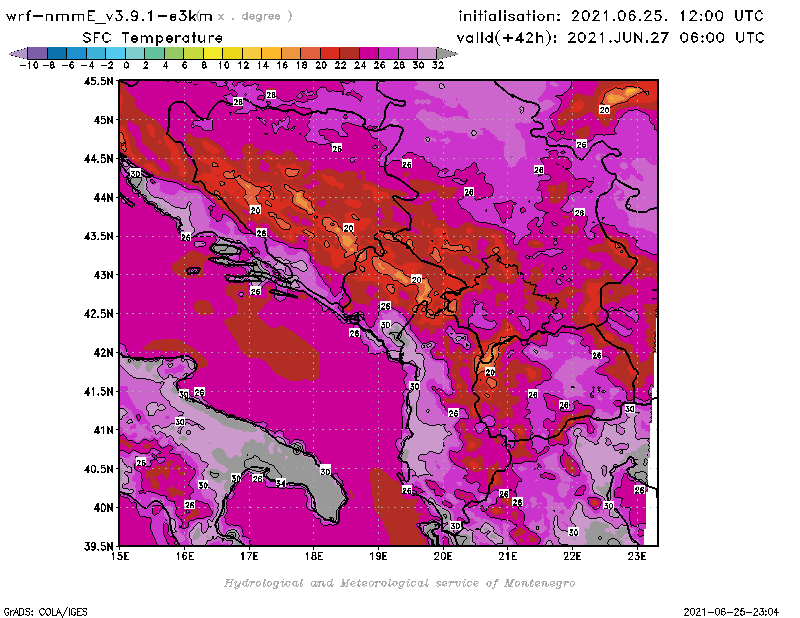Viewport: 800px width, 618px height.
Task: Click the light blue -2 to 0 legend swatch
Action: coord(114,52)
